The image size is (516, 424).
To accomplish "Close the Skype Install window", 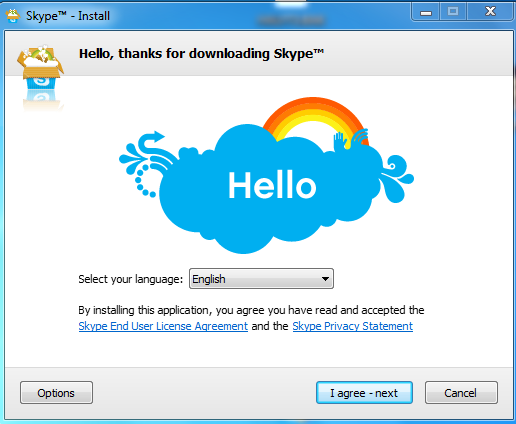I will pos(490,12).
